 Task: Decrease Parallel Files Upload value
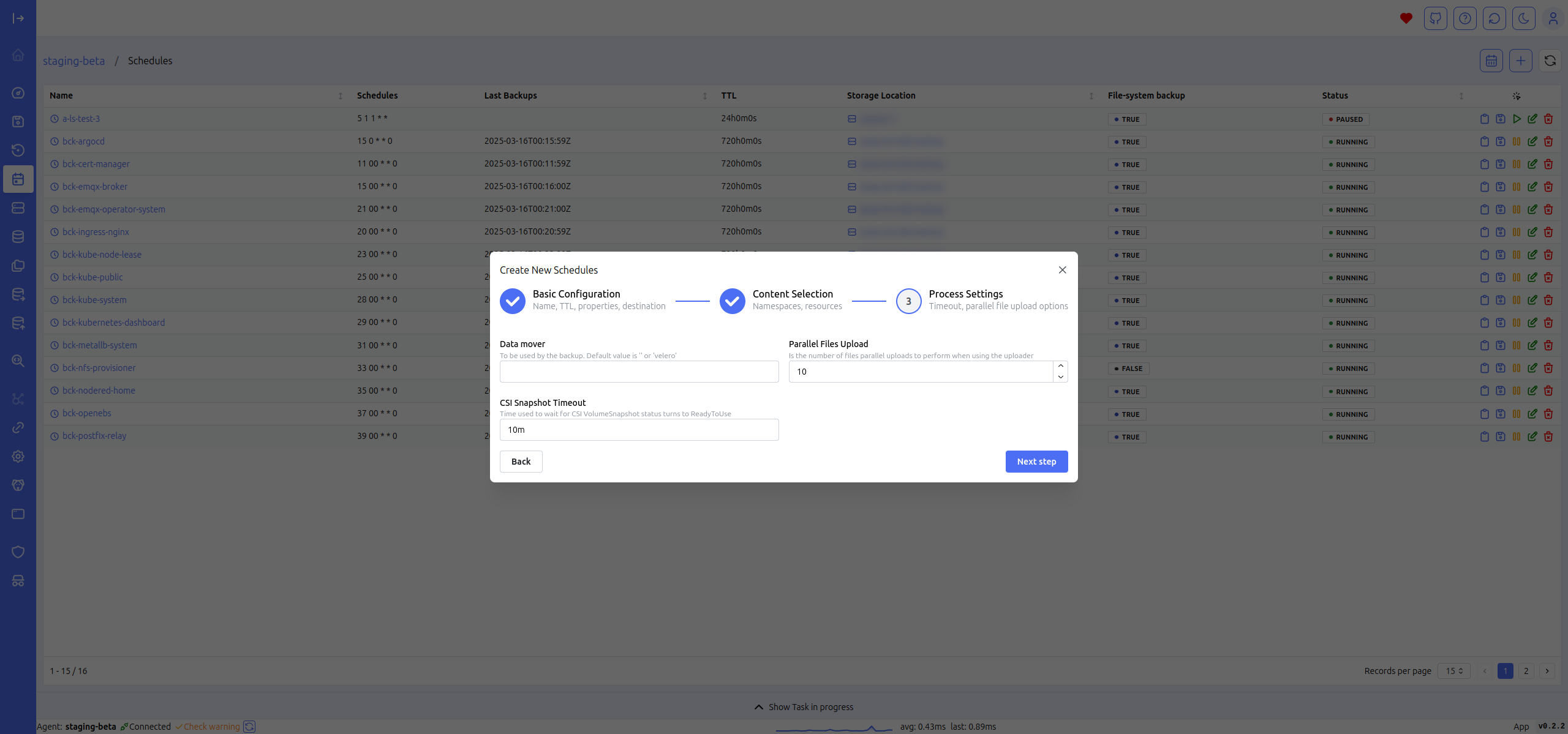pyautogui.click(x=1061, y=377)
